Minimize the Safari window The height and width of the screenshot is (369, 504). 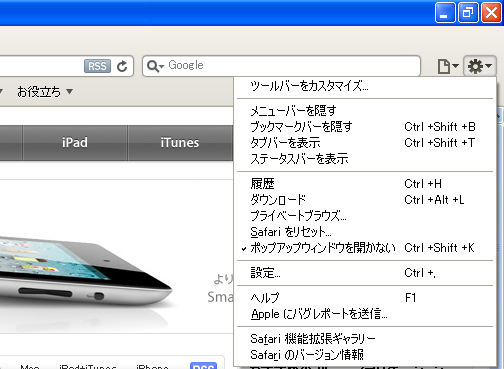tap(445, 13)
